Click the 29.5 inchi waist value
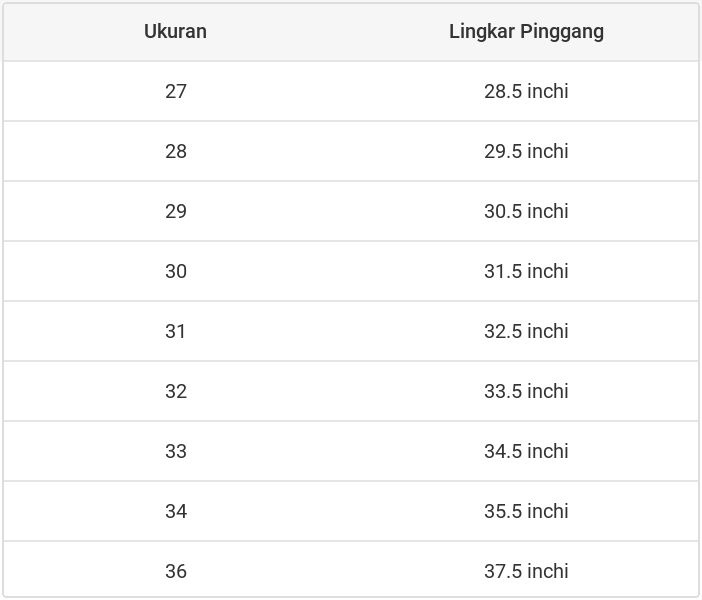 pos(526,151)
